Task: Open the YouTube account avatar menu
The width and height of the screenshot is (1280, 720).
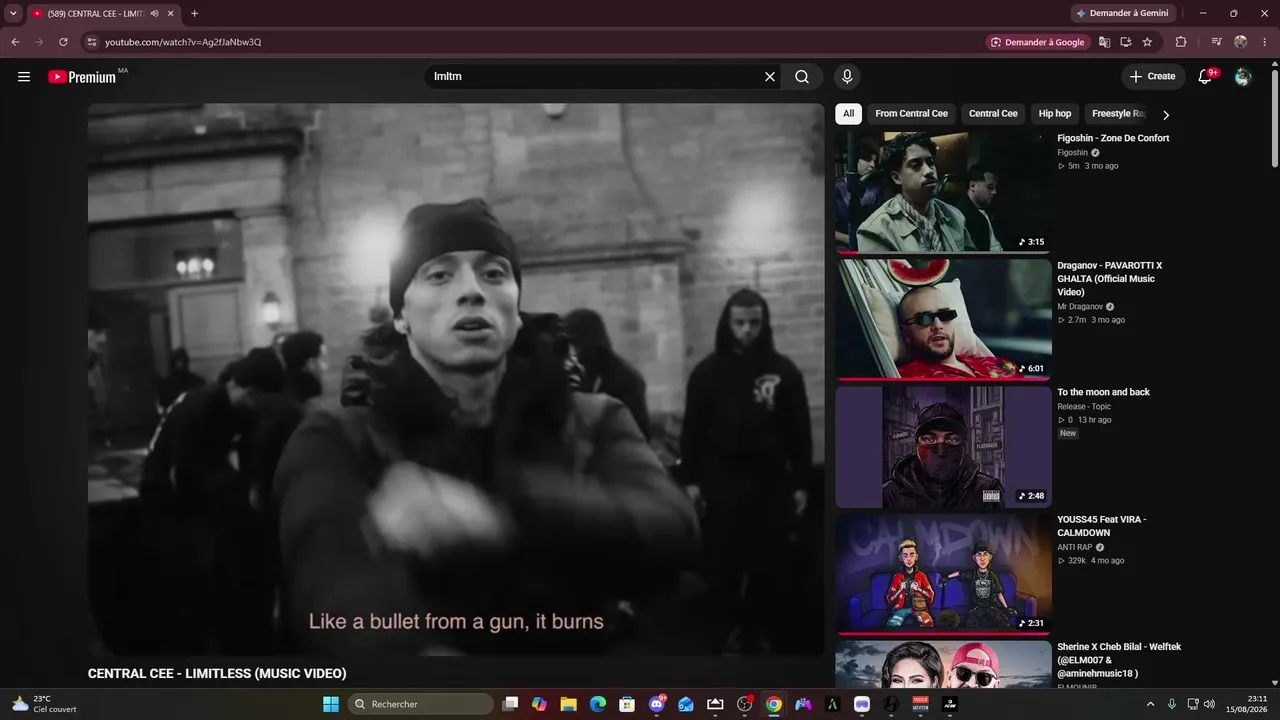Action: [x=1243, y=77]
